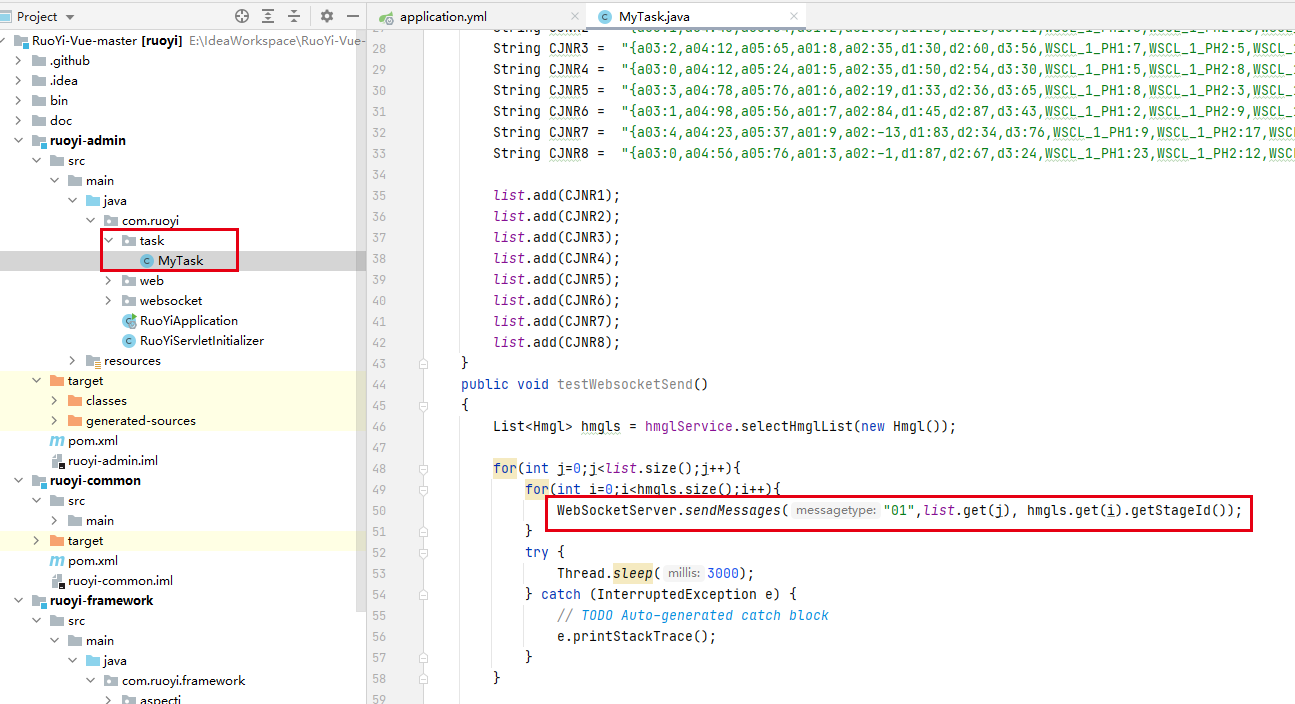Click the MyTask class icon in tree
Image resolution: width=1295 pixels, height=704 pixels.
pyautogui.click(x=147, y=261)
